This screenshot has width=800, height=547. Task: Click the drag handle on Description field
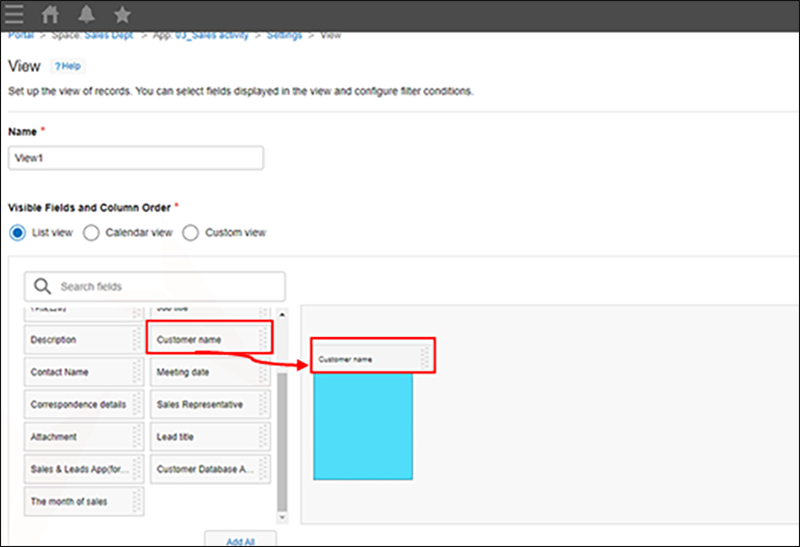click(x=137, y=340)
